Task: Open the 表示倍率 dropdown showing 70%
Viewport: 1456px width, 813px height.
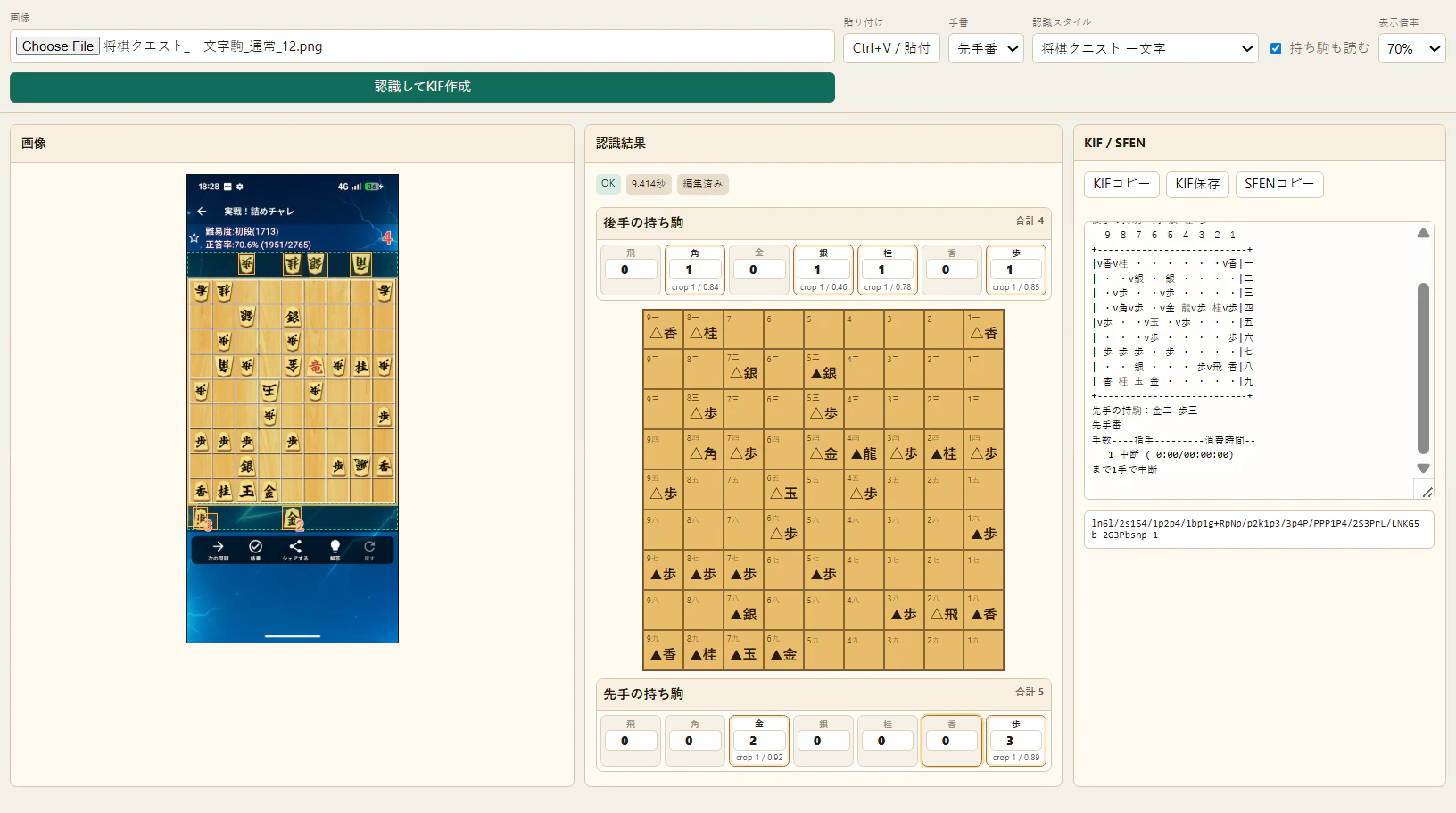Action: point(1411,48)
